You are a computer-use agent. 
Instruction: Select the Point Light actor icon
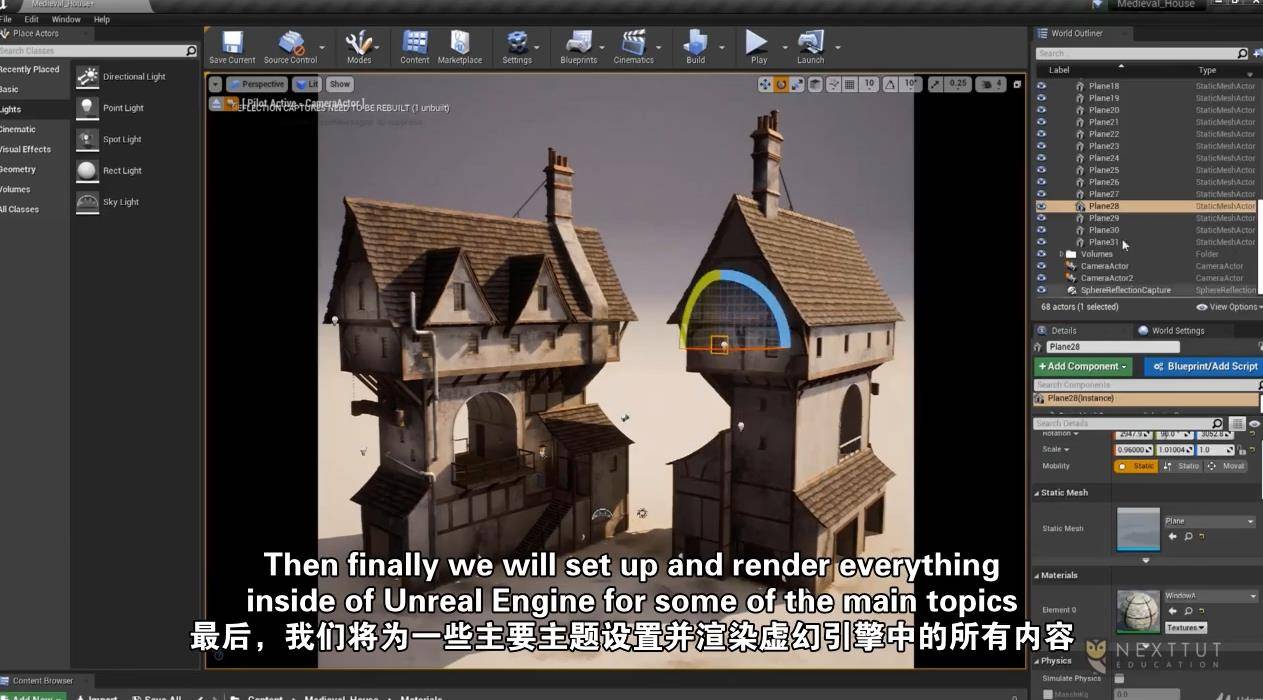pos(88,107)
